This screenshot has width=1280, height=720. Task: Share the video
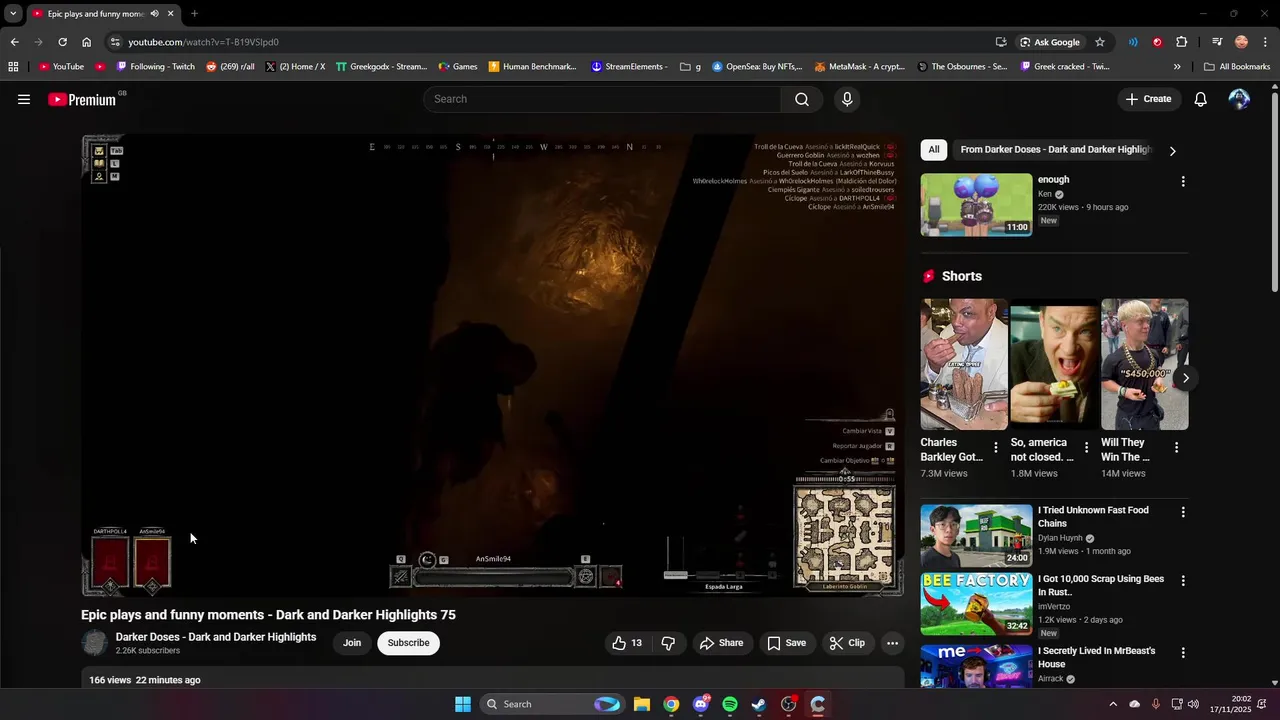click(x=721, y=643)
